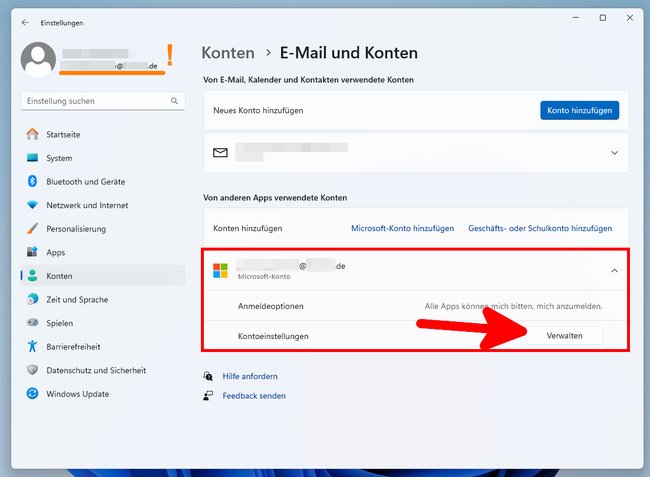This screenshot has height=477, width=650.
Task: Select Apps in the sidebar
Action: (103, 252)
